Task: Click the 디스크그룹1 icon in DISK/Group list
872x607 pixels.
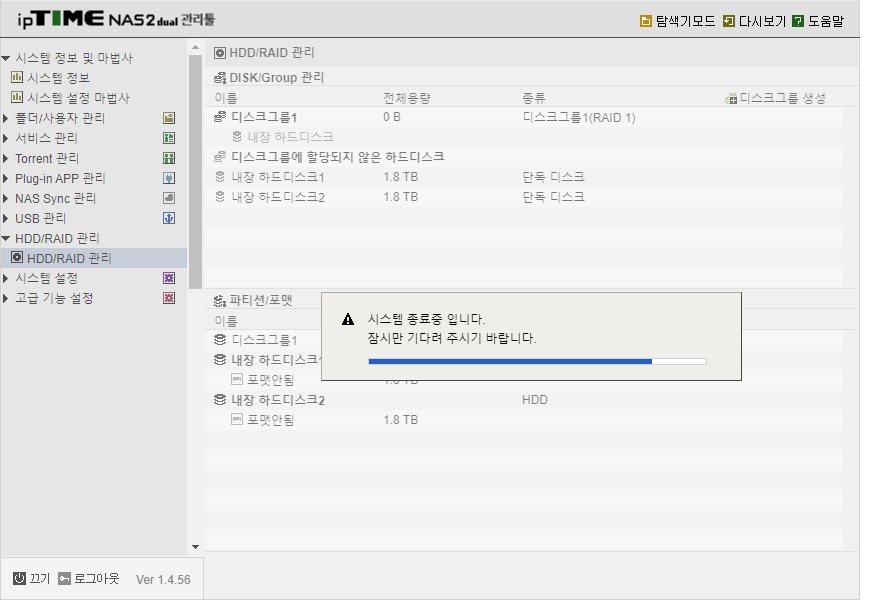Action: [x=220, y=117]
